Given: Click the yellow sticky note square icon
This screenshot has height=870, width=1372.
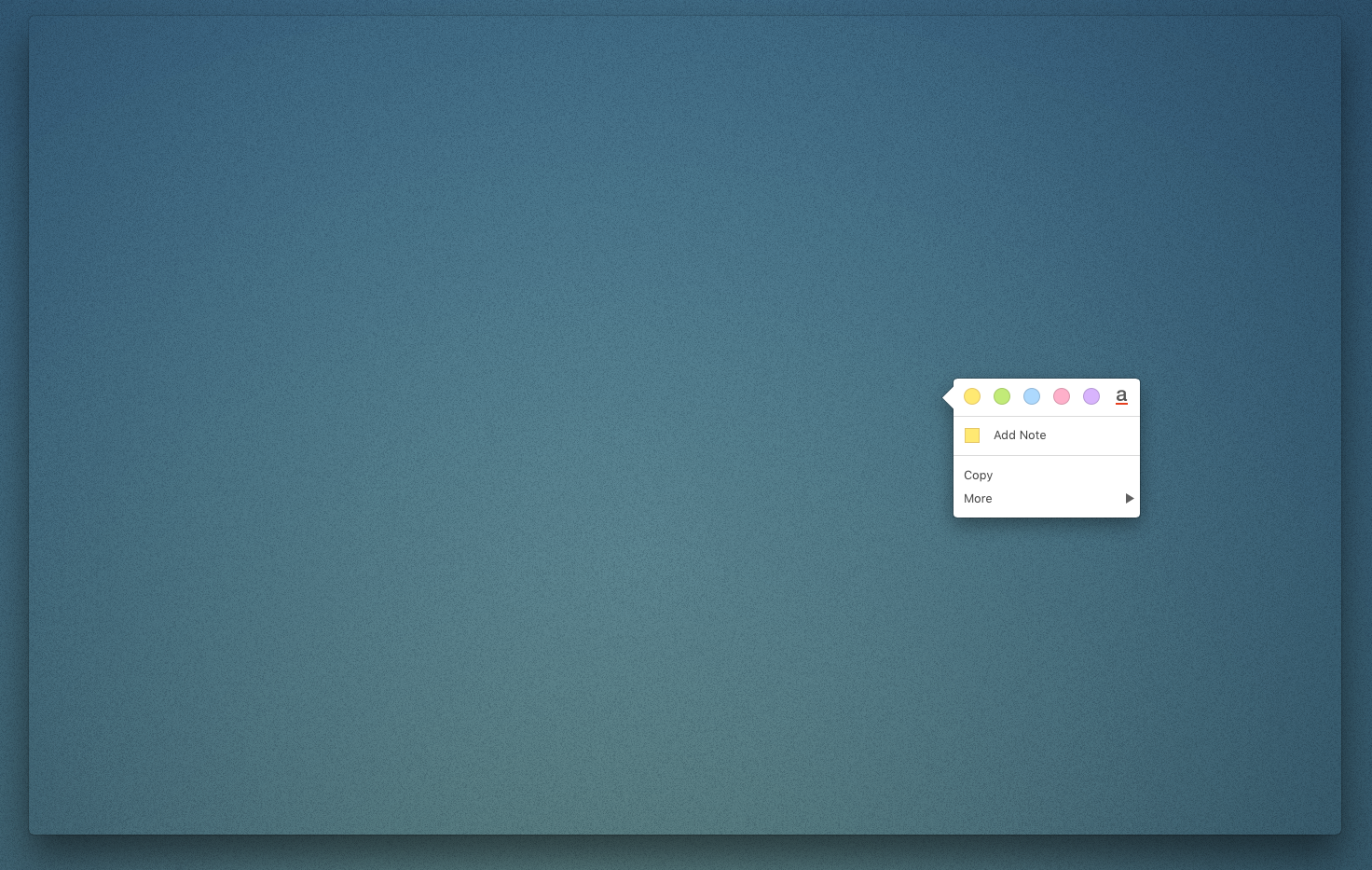Looking at the screenshot, I should click(x=972, y=435).
